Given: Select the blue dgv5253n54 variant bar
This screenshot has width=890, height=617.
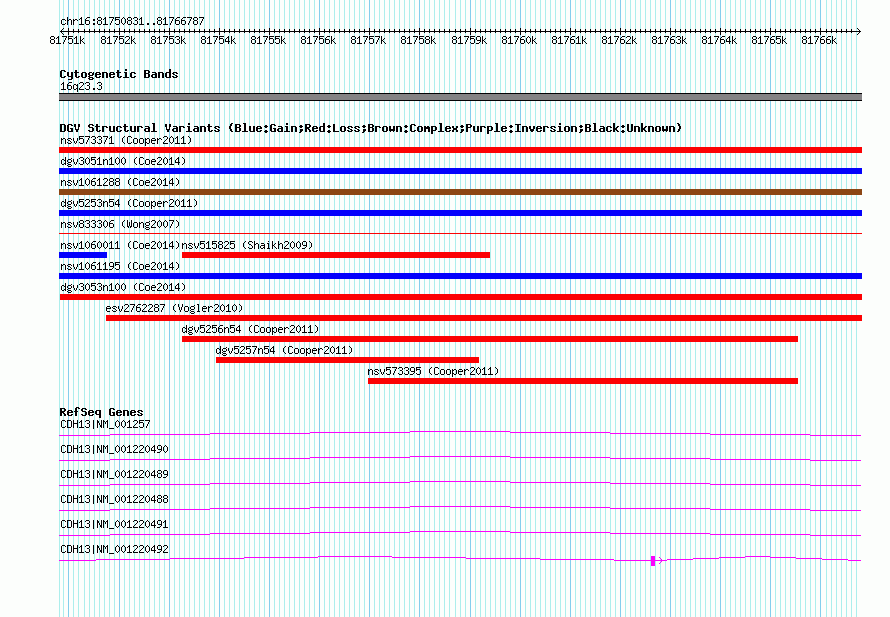Looking at the screenshot, I should (x=460, y=213).
